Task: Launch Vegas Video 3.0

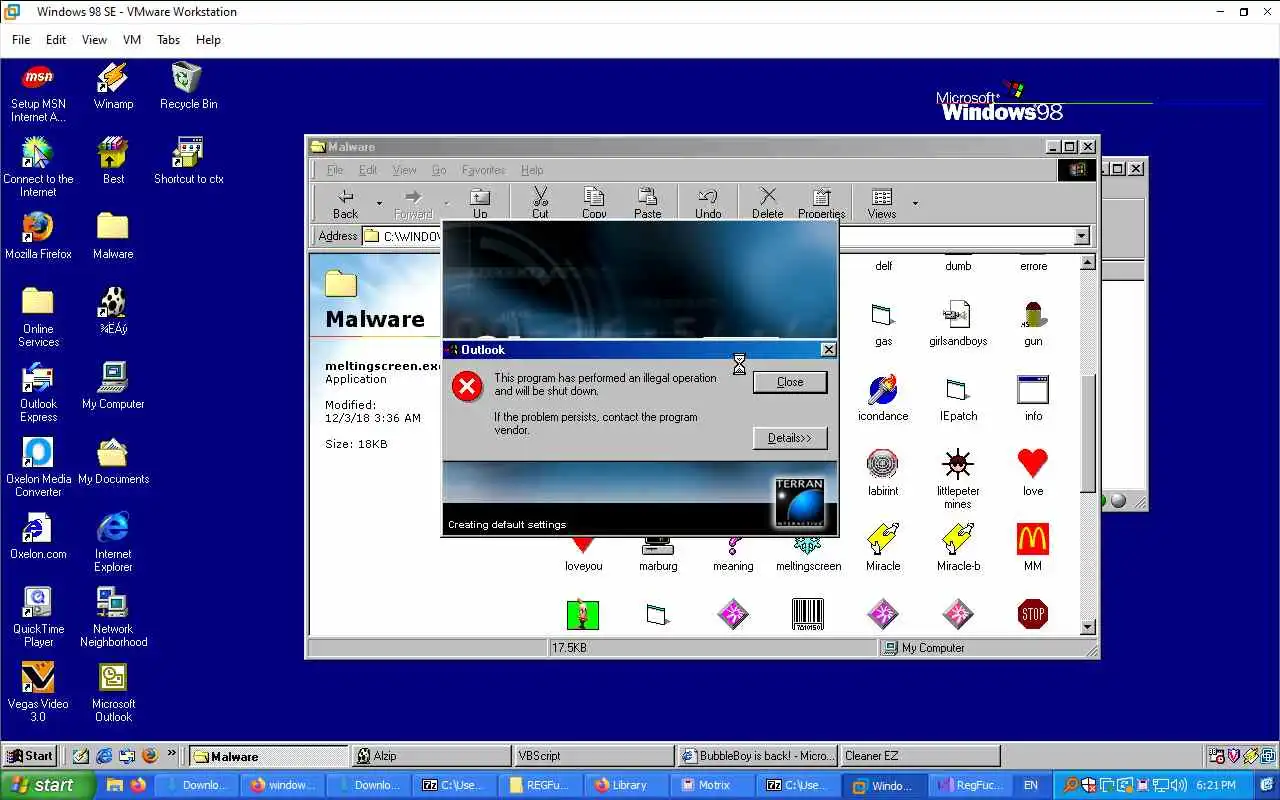Action: pos(38,692)
